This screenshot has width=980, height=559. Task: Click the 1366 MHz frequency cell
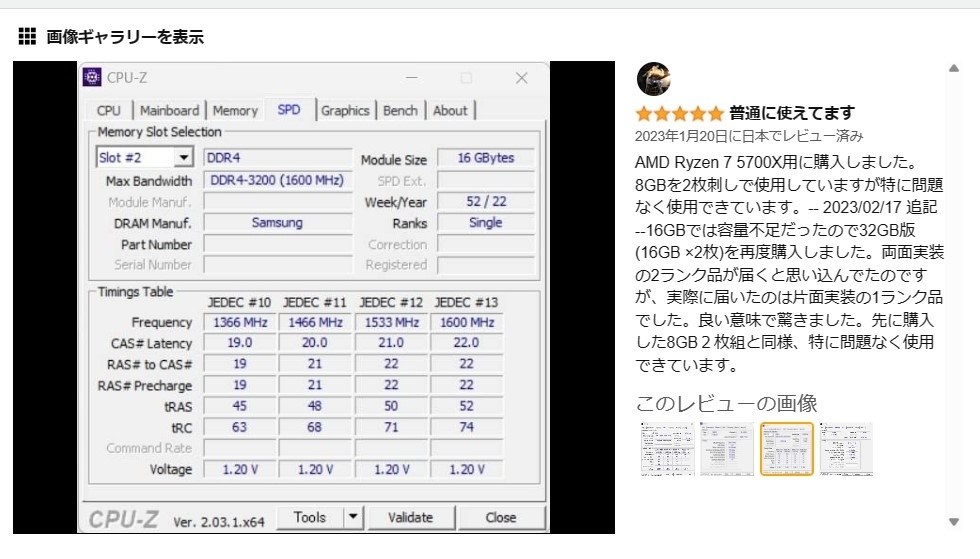(x=240, y=322)
